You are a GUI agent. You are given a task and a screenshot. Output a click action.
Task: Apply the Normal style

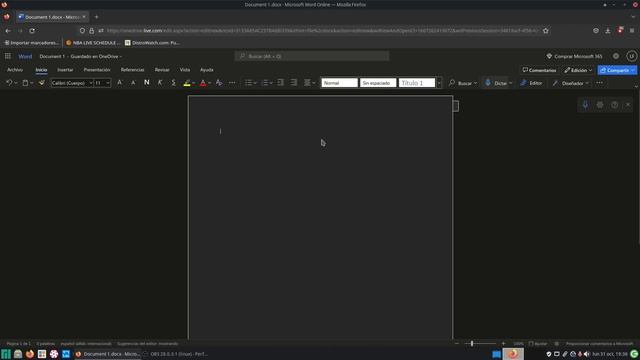(x=339, y=83)
